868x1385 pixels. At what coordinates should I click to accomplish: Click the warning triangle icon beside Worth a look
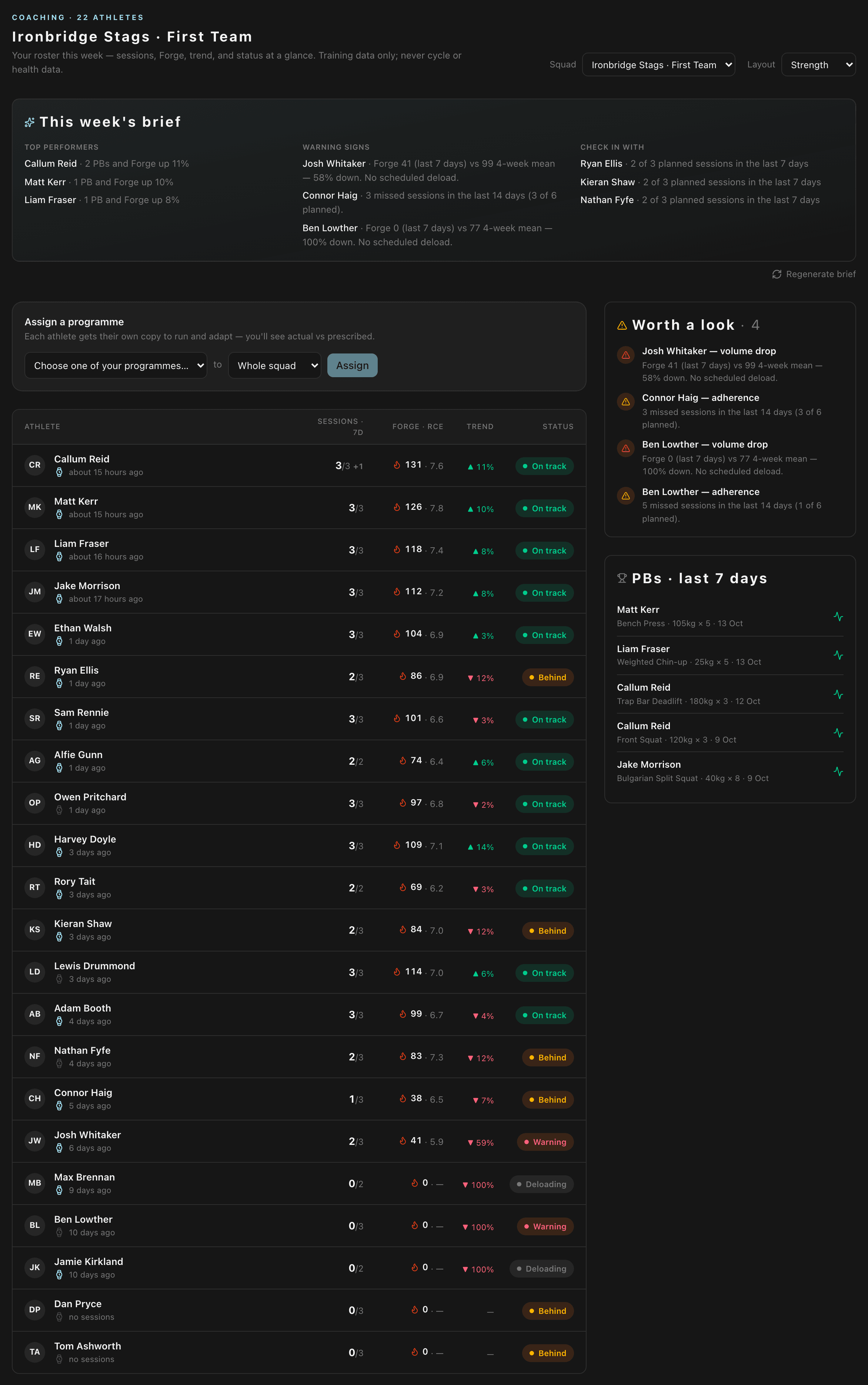click(622, 325)
